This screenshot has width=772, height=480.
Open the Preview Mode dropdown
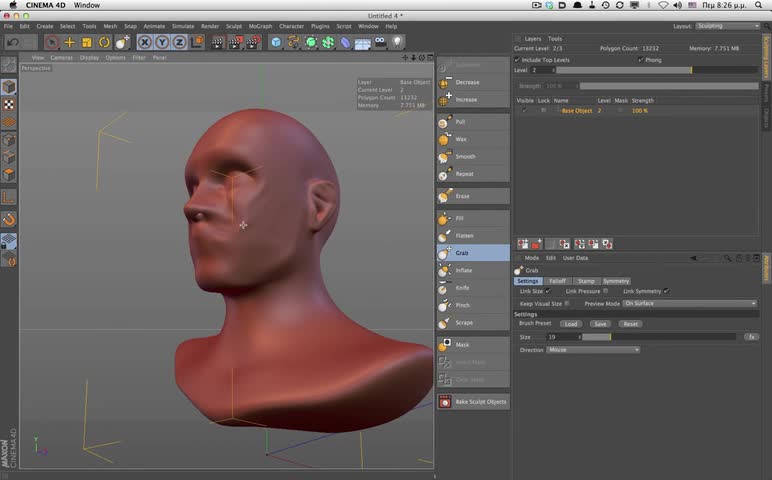pos(689,303)
